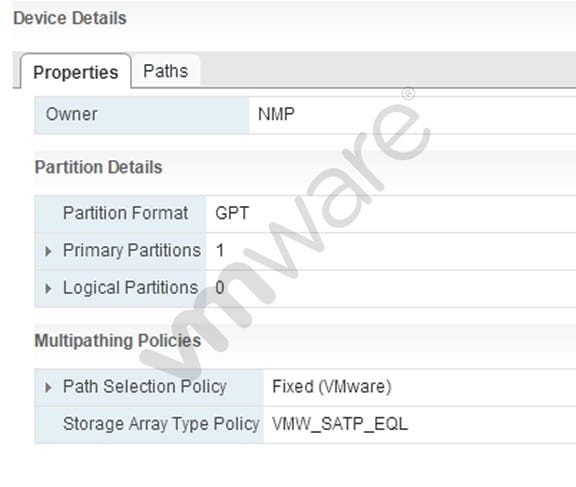This screenshot has width=576, height=487.
Task: Click the Multipathing Policies section header
Action: (118, 340)
